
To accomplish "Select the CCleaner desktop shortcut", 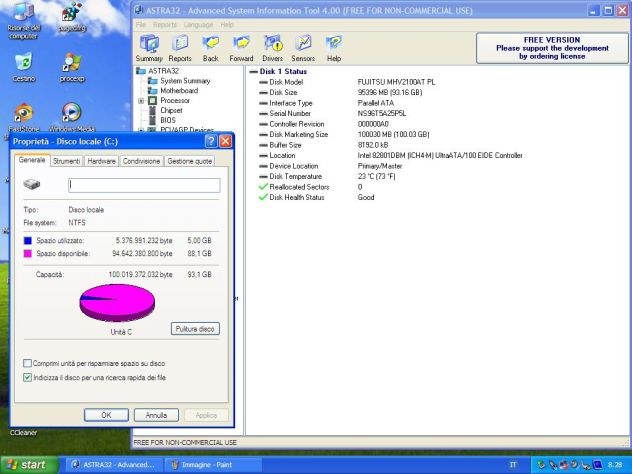I will [23, 432].
